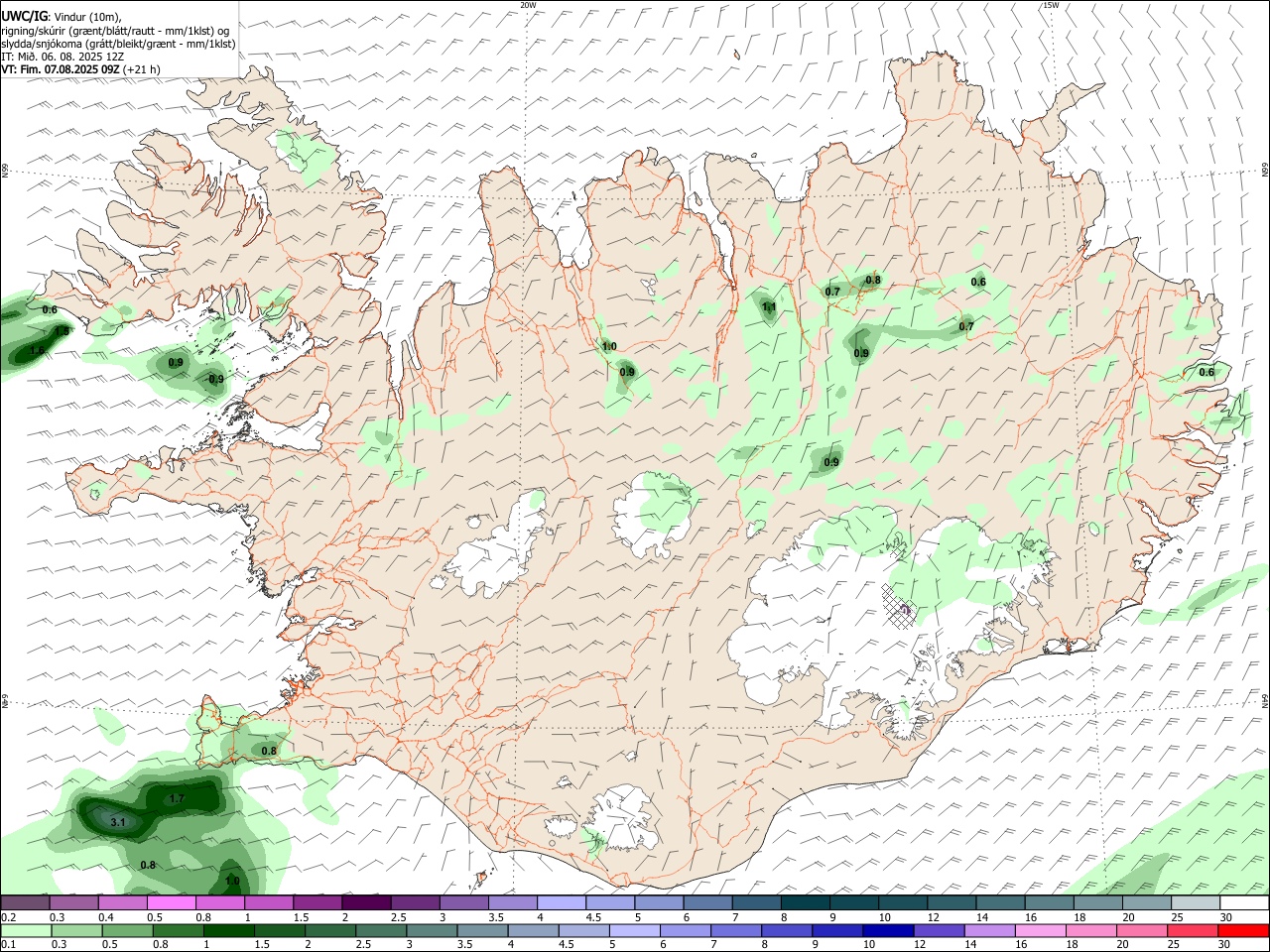
Task: Click the 1.1 precipitation value in north Iceland
Action: (x=769, y=307)
